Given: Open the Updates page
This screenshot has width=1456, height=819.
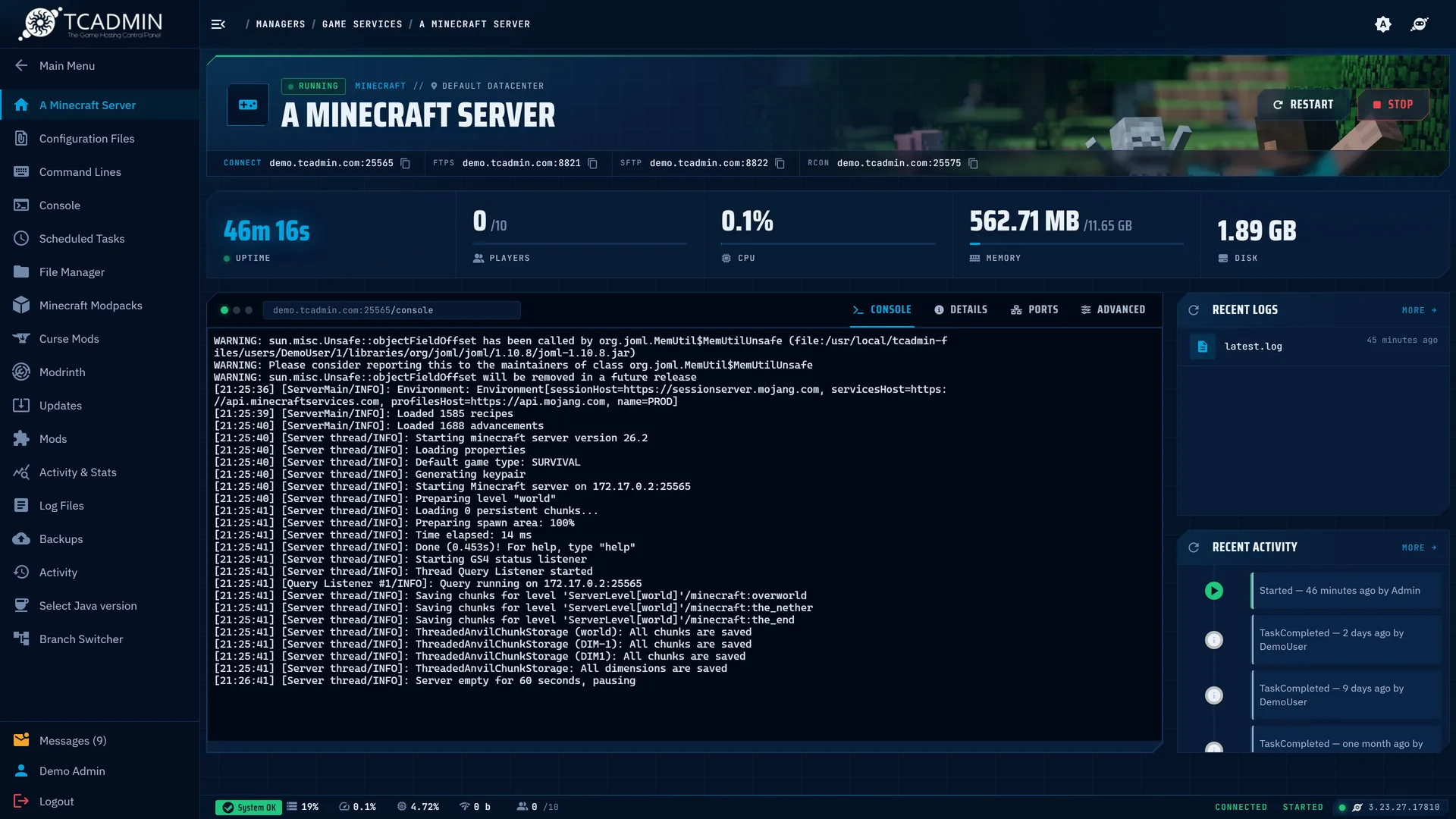Looking at the screenshot, I should 99,406.
